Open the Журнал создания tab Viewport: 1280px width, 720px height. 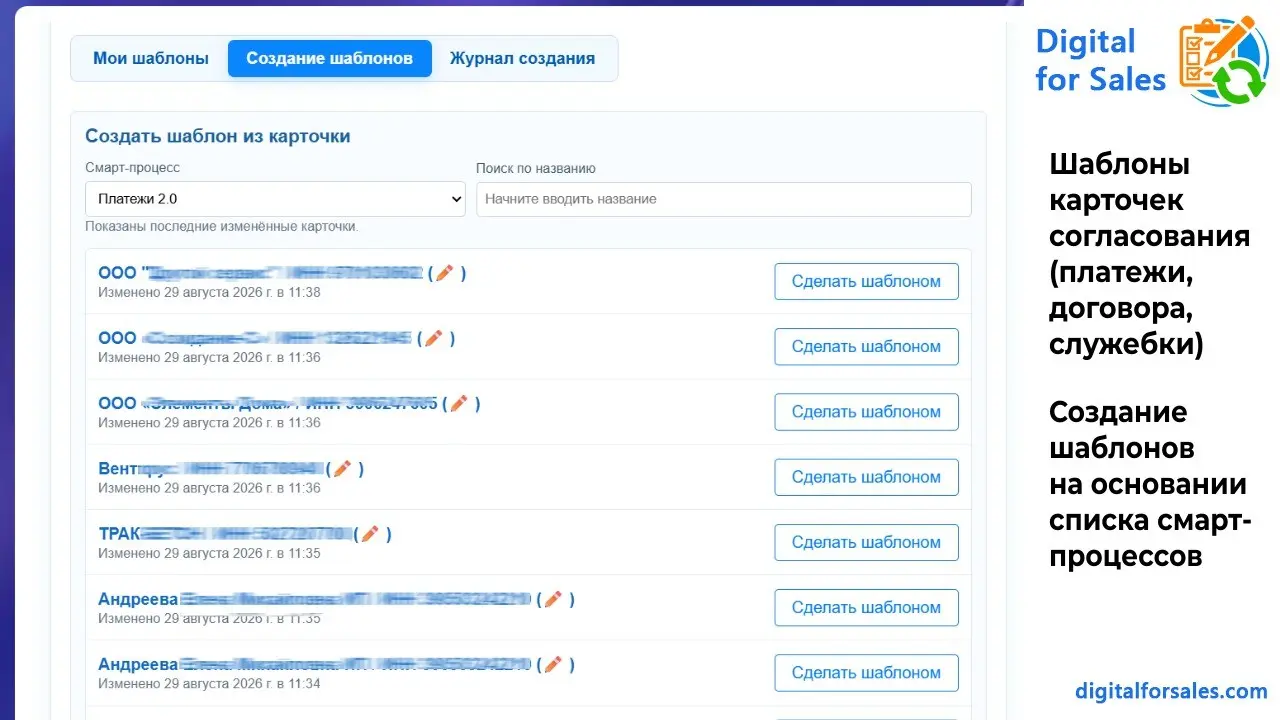point(522,58)
